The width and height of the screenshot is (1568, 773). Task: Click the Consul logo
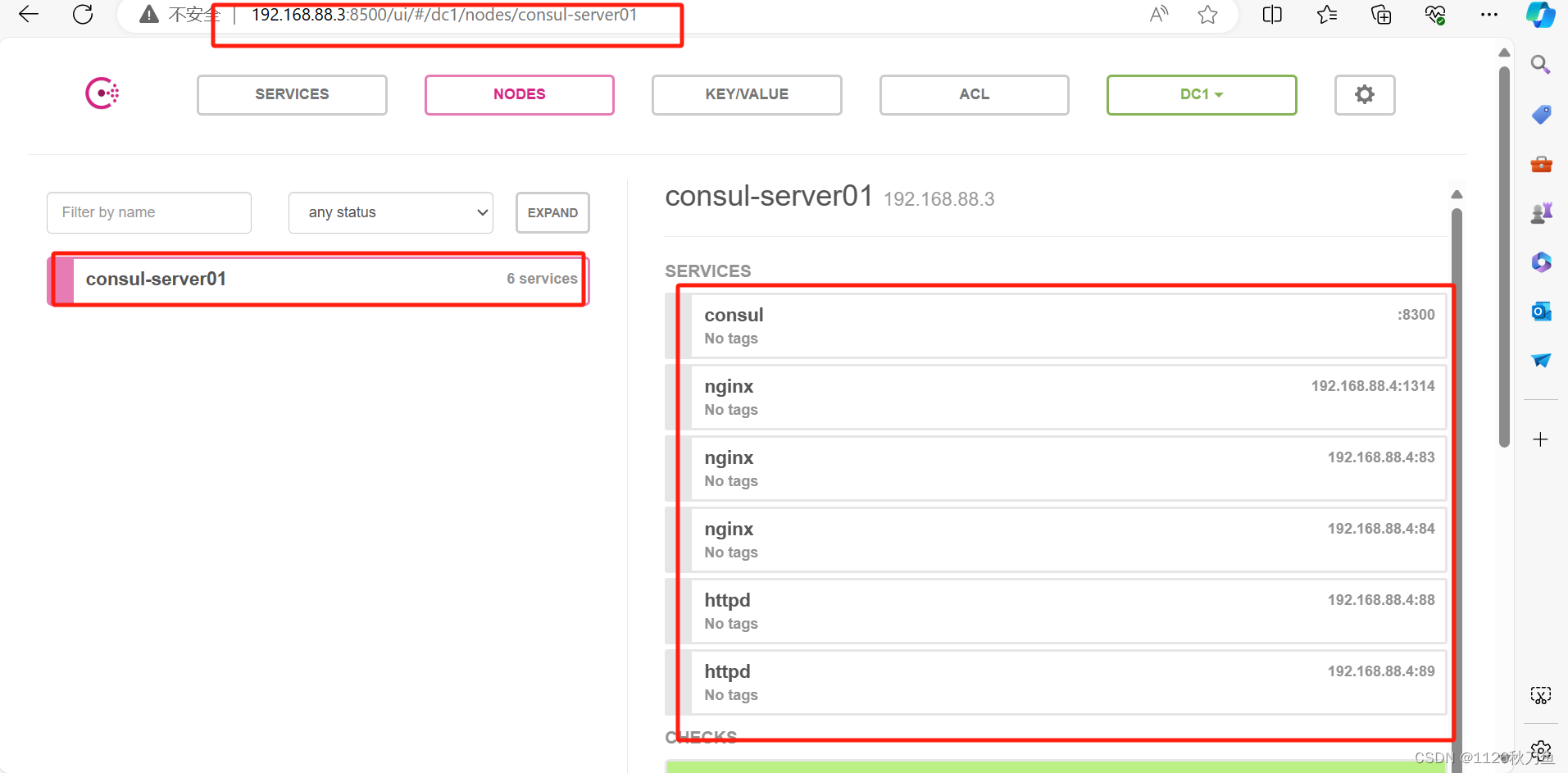click(x=102, y=93)
